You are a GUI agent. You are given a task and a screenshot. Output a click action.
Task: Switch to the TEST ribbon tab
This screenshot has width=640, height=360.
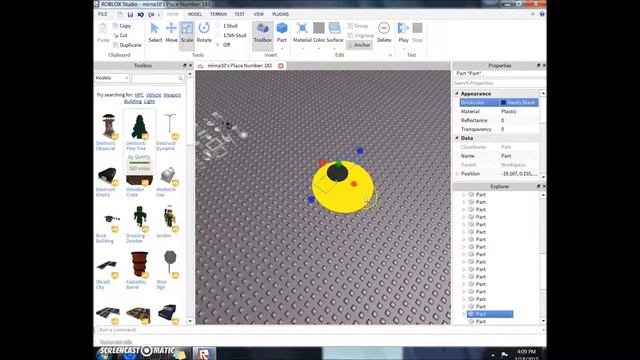[239, 14]
